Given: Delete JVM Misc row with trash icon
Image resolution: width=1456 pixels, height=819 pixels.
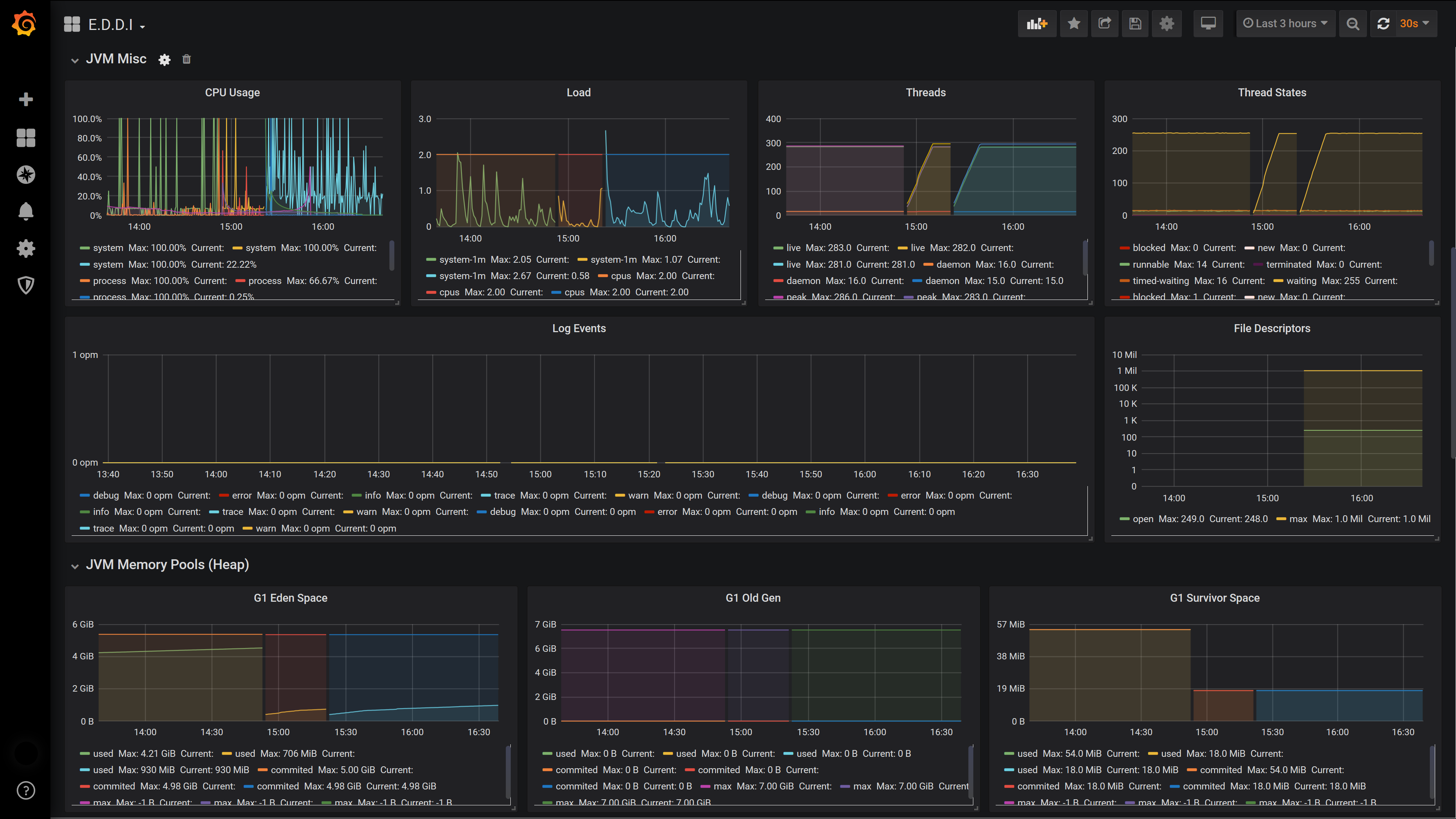Looking at the screenshot, I should pyautogui.click(x=187, y=60).
